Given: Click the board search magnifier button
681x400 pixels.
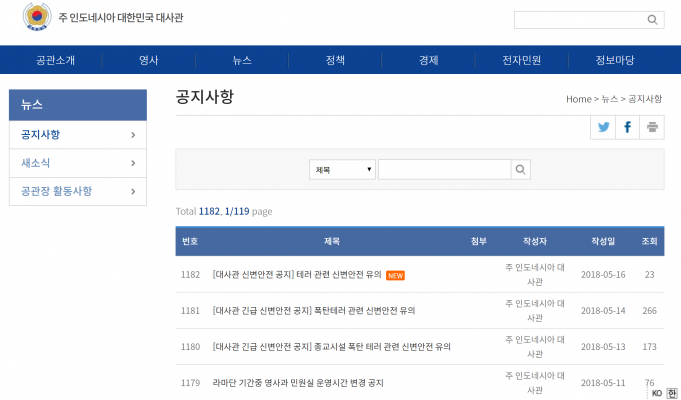Looking at the screenshot, I should tap(520, 170).
